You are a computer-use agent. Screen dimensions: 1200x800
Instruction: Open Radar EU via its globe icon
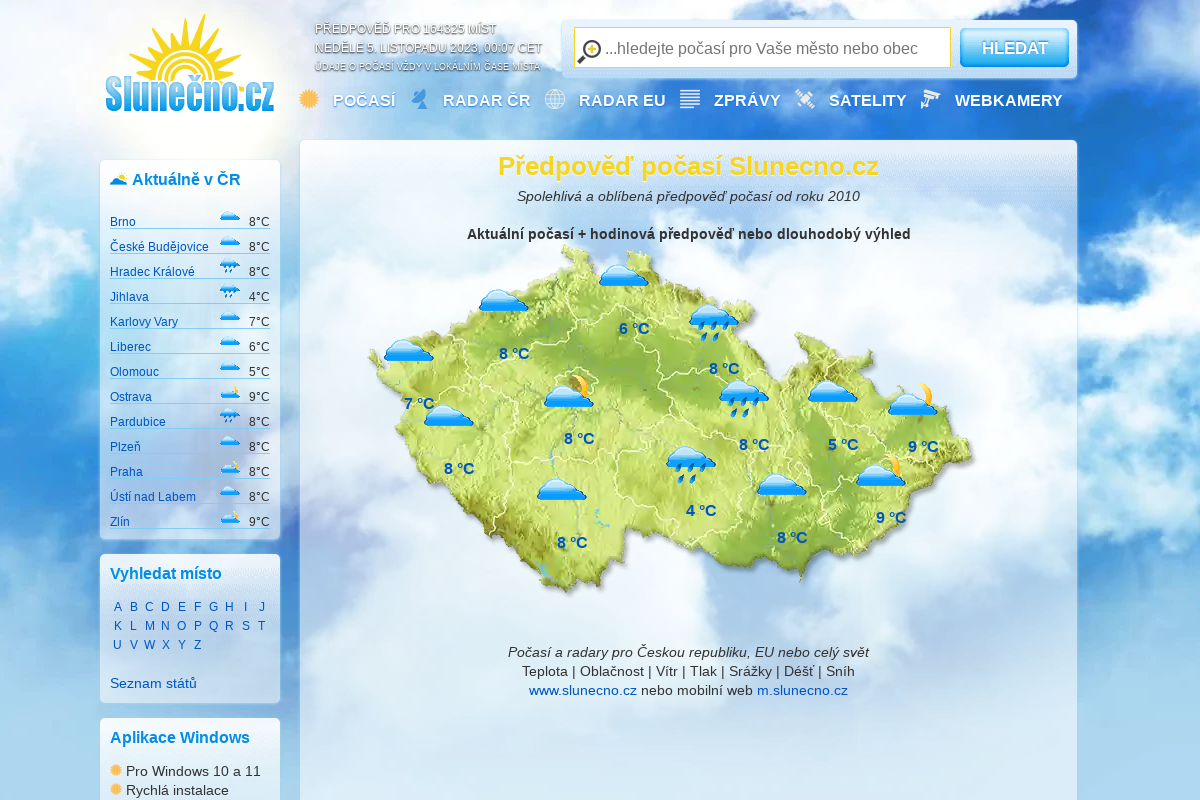pyautogui.click(x=555, y=99)
